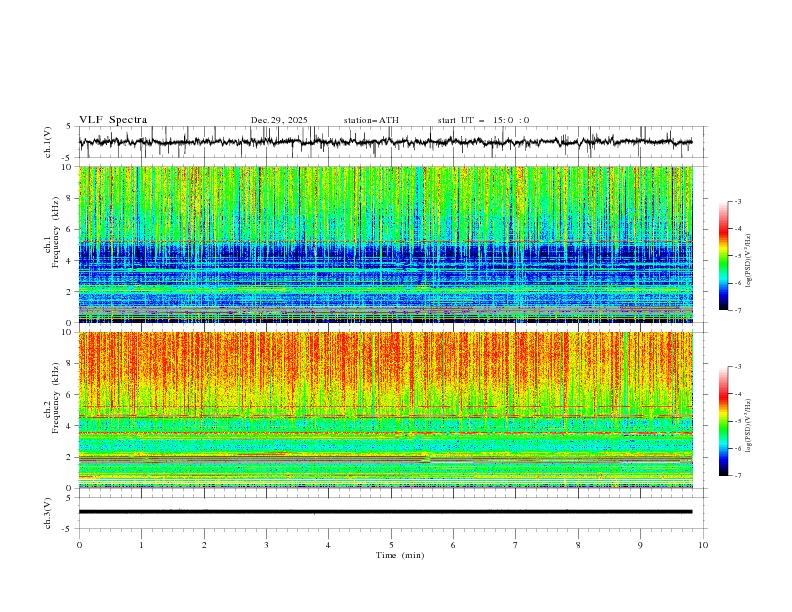792x612 pixels.
Task: Click the "-3" label on ch.1 color bar
Action: click(738, 201)
